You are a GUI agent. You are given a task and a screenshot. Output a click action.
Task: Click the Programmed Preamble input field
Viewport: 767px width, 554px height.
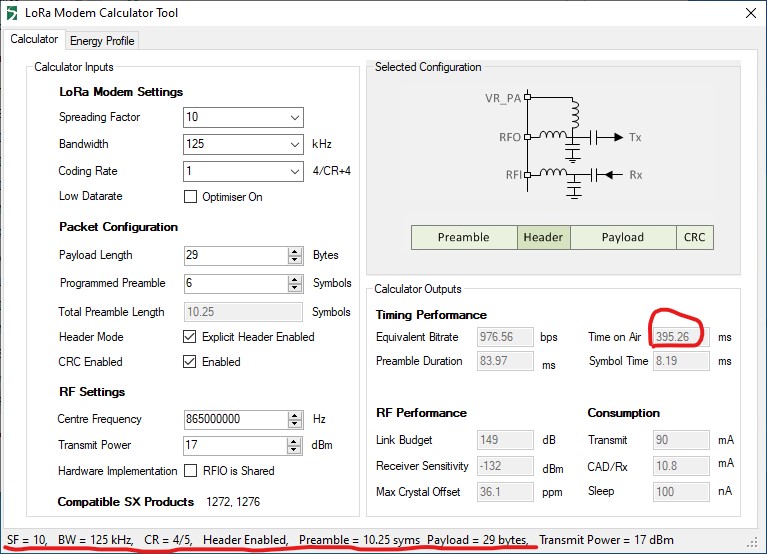coord(236,283)
